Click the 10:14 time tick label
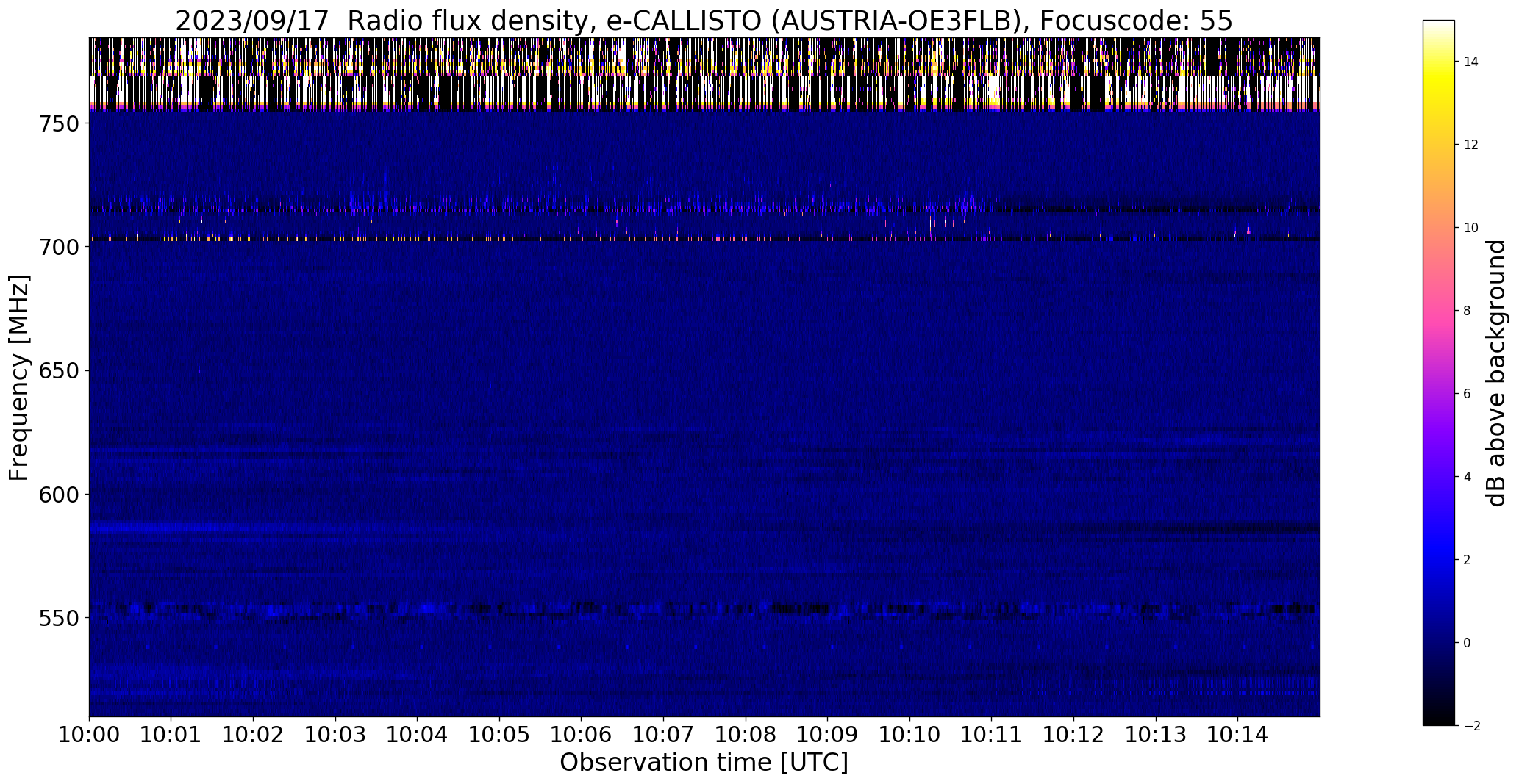Image resolution: width=1519 pixels, height=784 pixels. (x=1238, y=734)
